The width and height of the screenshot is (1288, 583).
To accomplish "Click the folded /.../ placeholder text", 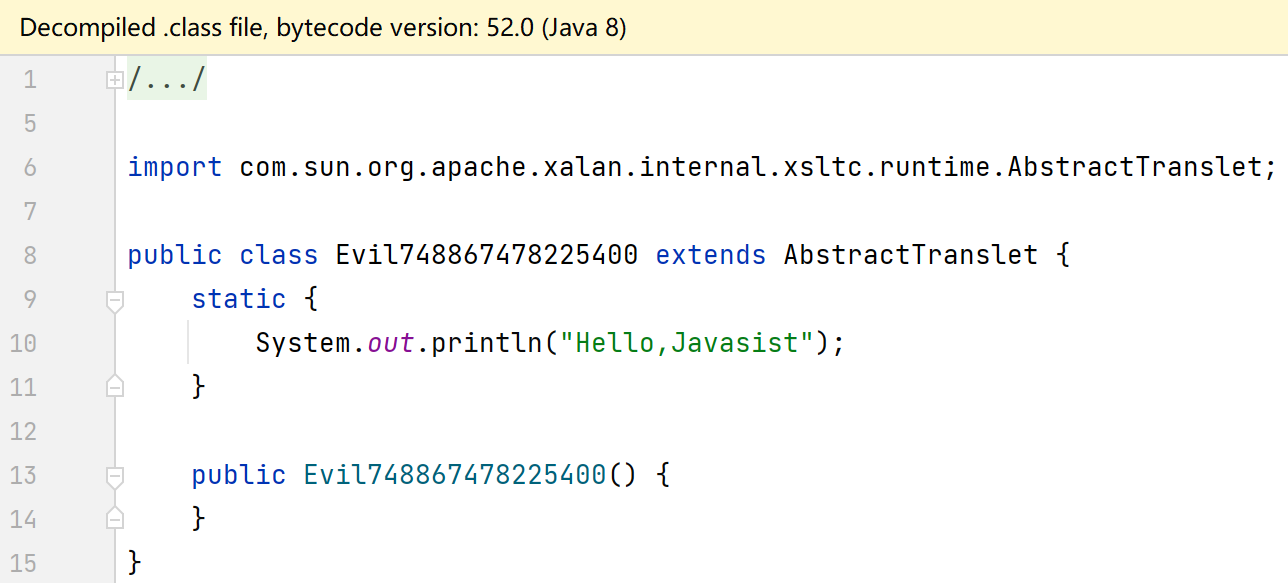I will point(167,80).
